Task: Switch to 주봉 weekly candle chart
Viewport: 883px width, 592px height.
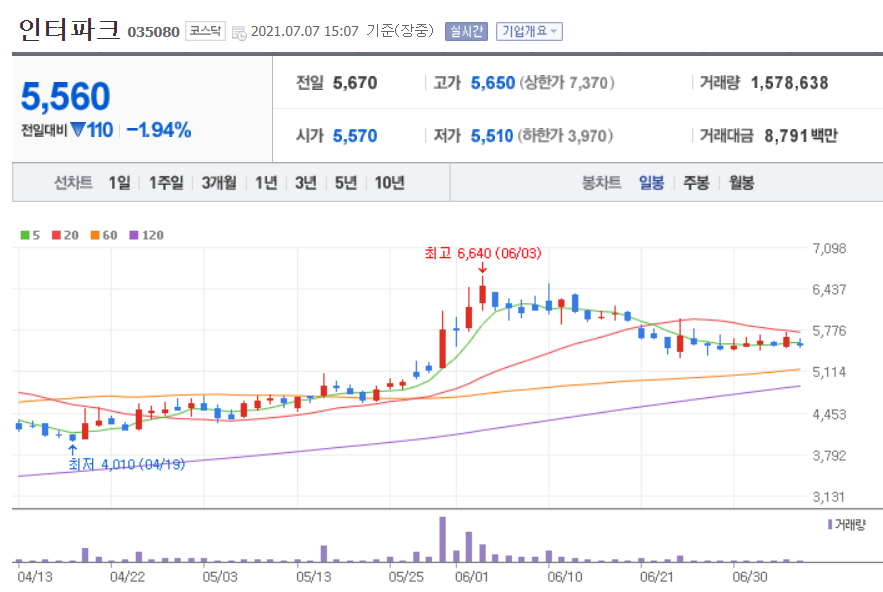Action: (x=696, y=183)
